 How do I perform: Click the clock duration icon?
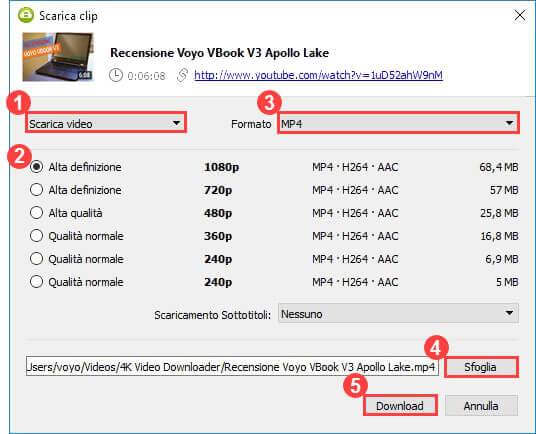pyautogui.click(x=116, y=75)
